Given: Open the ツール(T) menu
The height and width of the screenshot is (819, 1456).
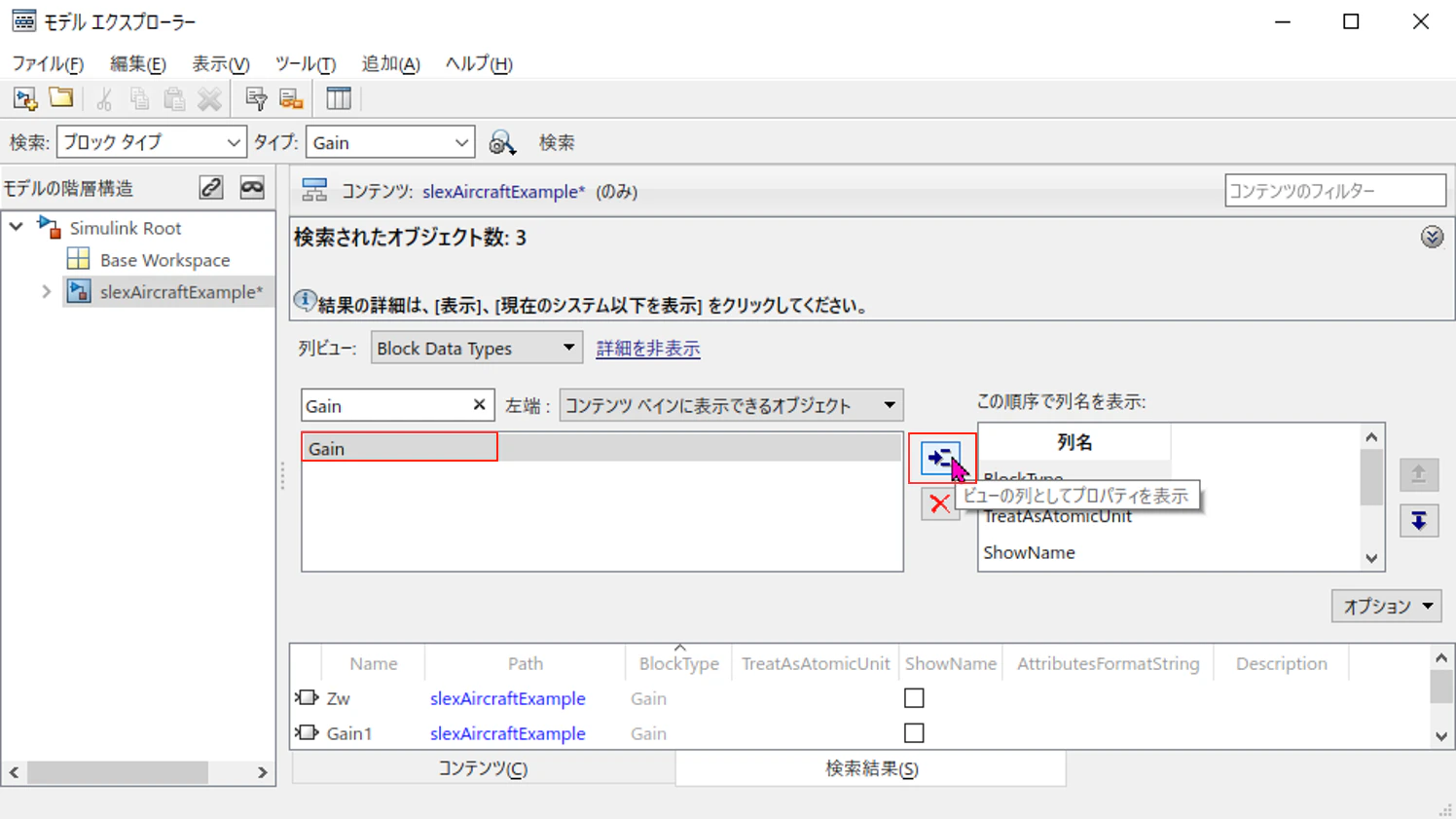Looking at the screenshot, I should point(305,64).
